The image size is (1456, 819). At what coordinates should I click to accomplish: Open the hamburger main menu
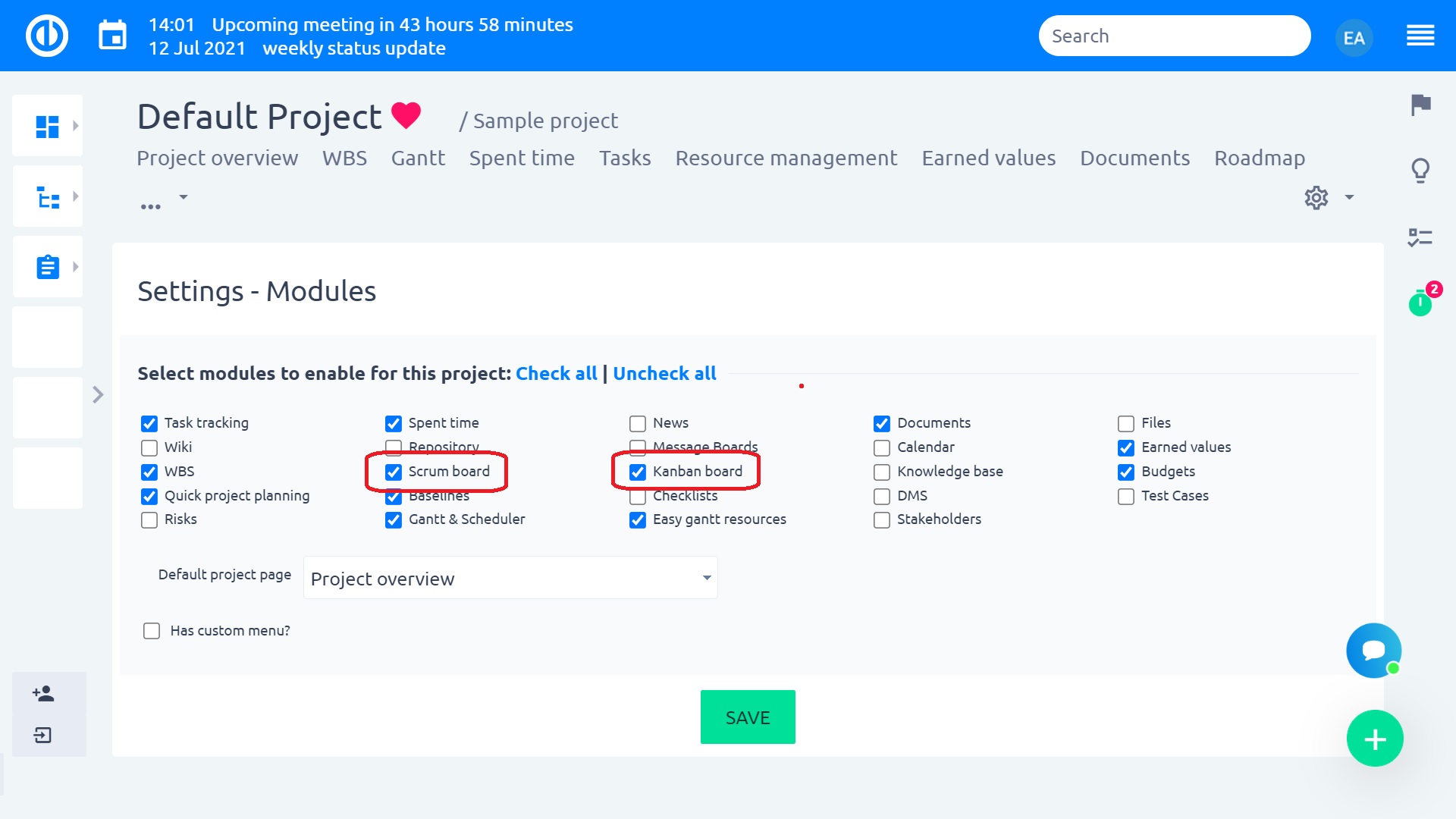pos(1420,36)
